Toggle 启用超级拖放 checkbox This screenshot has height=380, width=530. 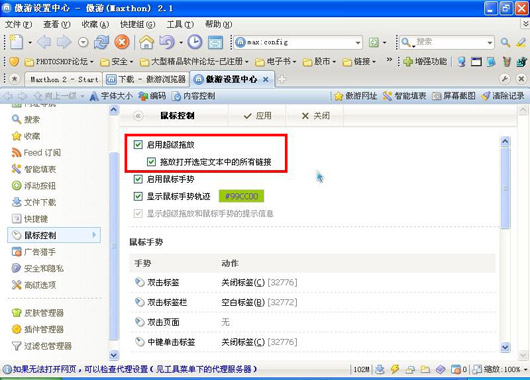coord(138,145)
